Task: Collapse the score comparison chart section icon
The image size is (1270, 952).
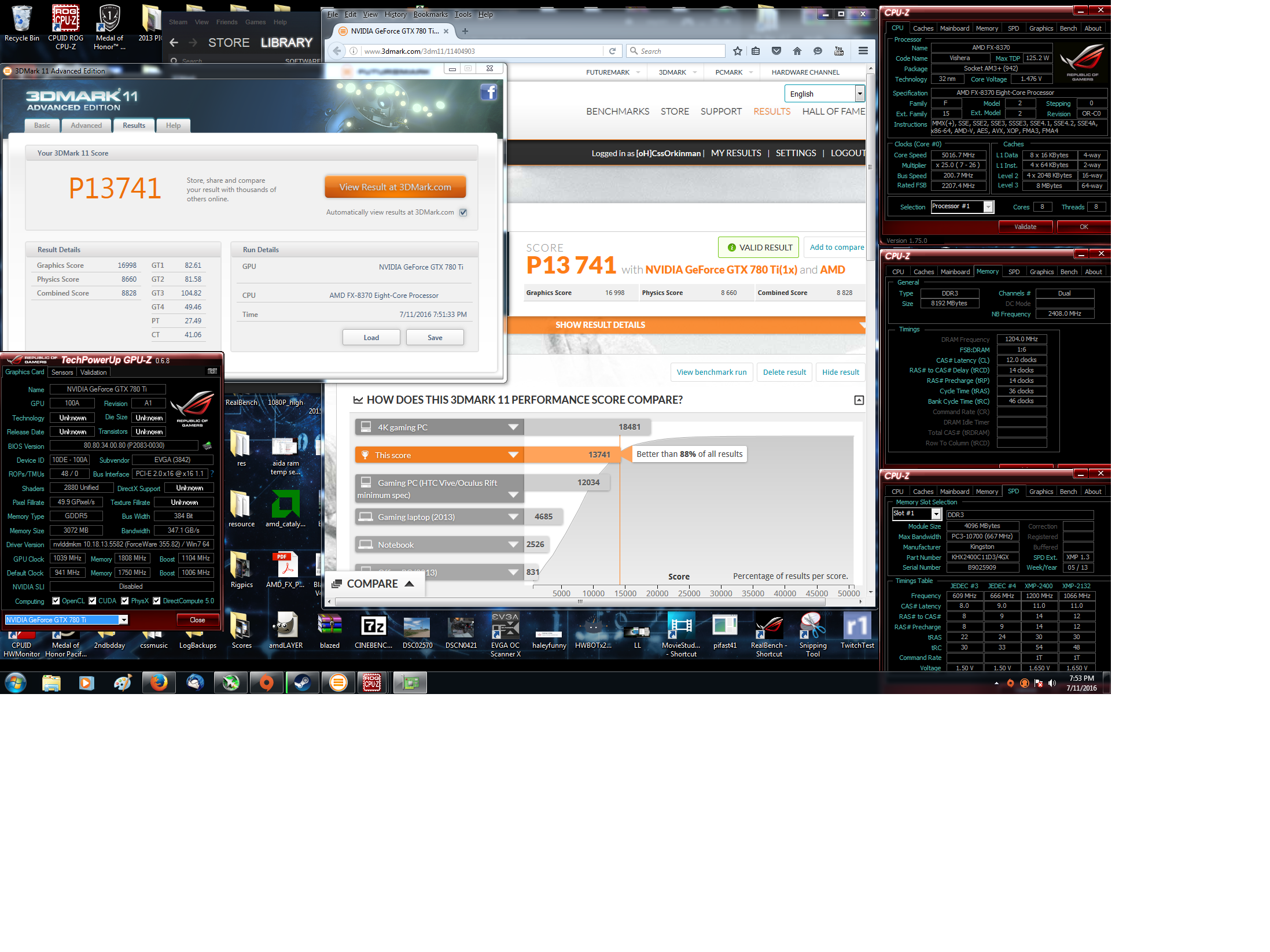Action: (x=859, y=400)
